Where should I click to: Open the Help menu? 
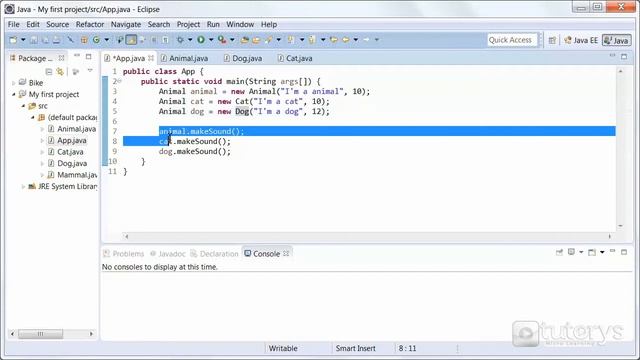pyautogui.click(x=269, y=24)
